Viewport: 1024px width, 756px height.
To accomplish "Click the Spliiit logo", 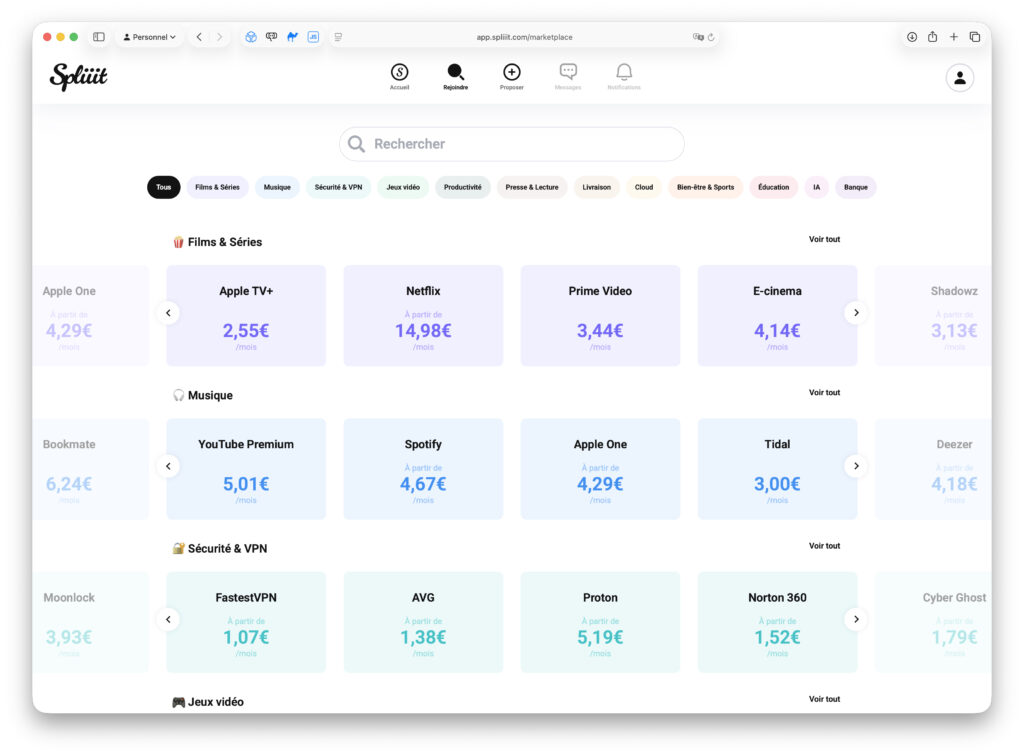I will tap(78, 76).
